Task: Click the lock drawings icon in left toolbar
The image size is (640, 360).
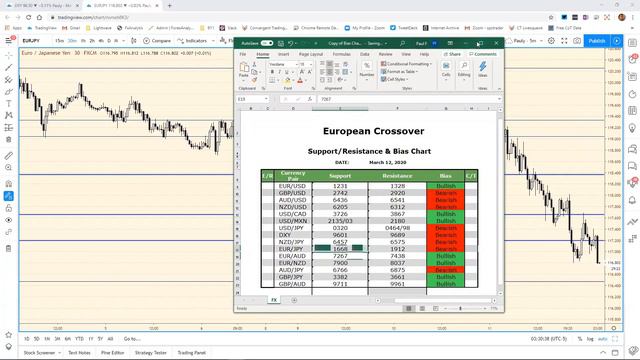Action: coord(9,208)
